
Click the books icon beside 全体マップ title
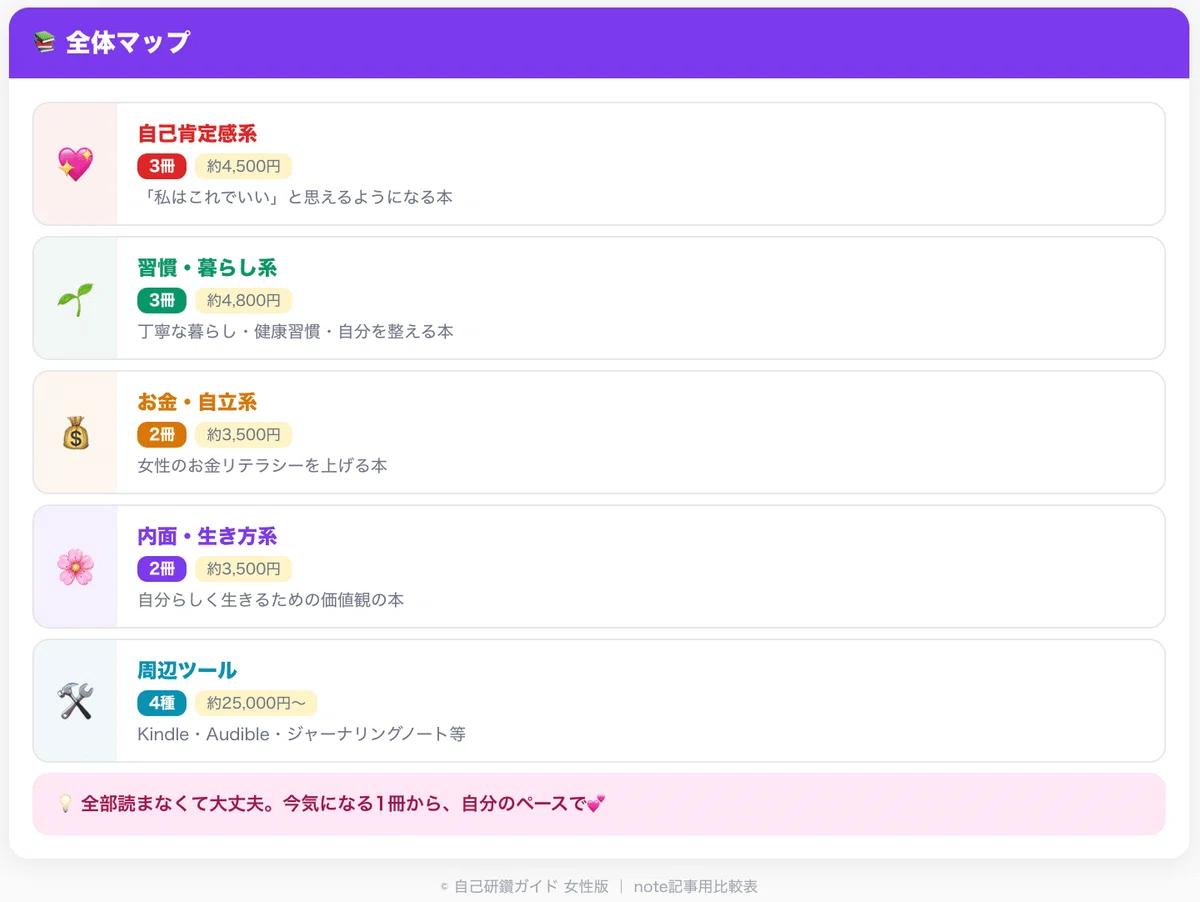44,42
